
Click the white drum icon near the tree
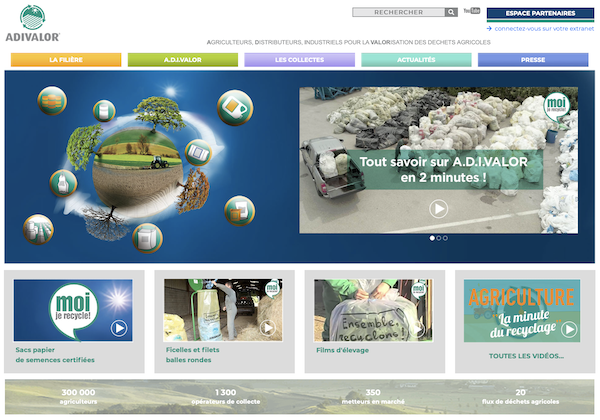tap(104, 111)
